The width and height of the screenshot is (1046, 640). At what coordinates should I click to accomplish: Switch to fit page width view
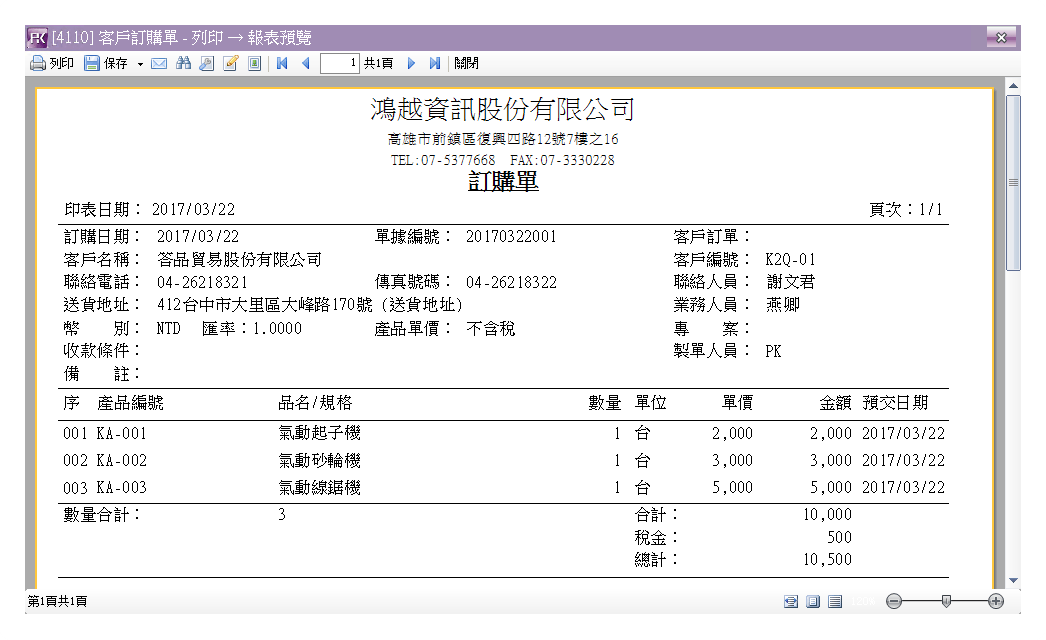[x=791, y=601]
